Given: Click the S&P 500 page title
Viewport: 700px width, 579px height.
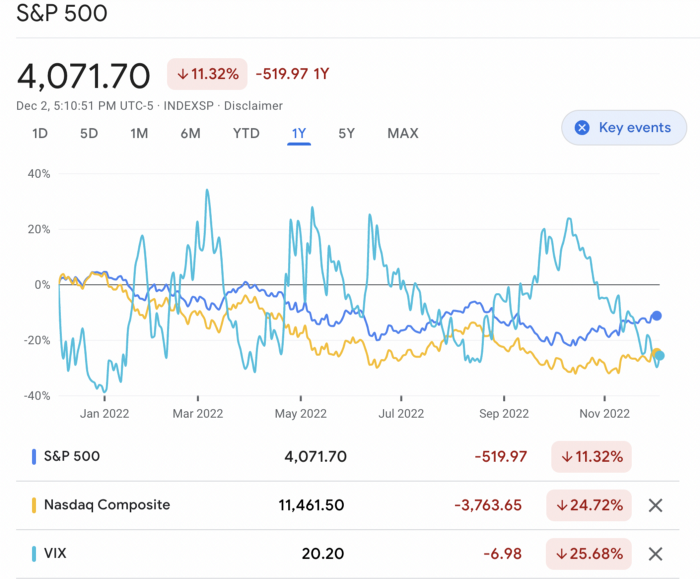Looking at the screenshot, I should click(62, 12).
